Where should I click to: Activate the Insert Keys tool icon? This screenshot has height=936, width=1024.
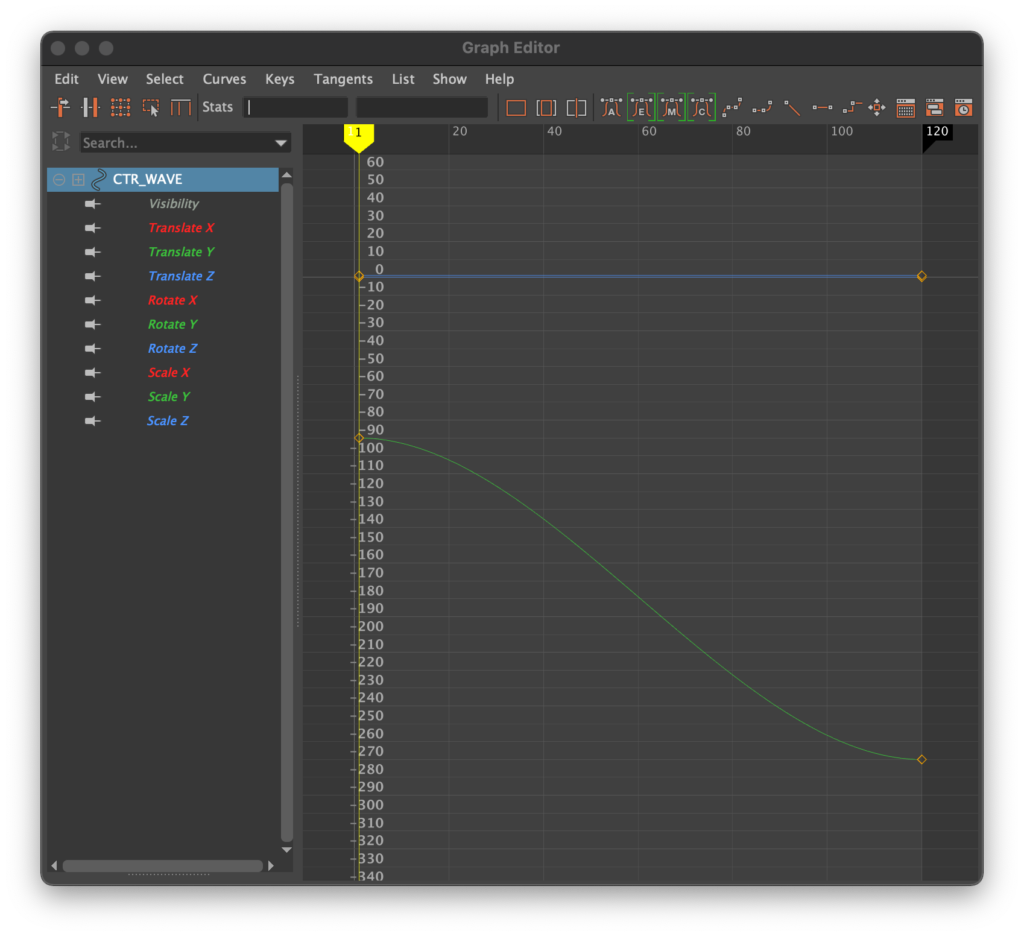(x=90, y=107)
